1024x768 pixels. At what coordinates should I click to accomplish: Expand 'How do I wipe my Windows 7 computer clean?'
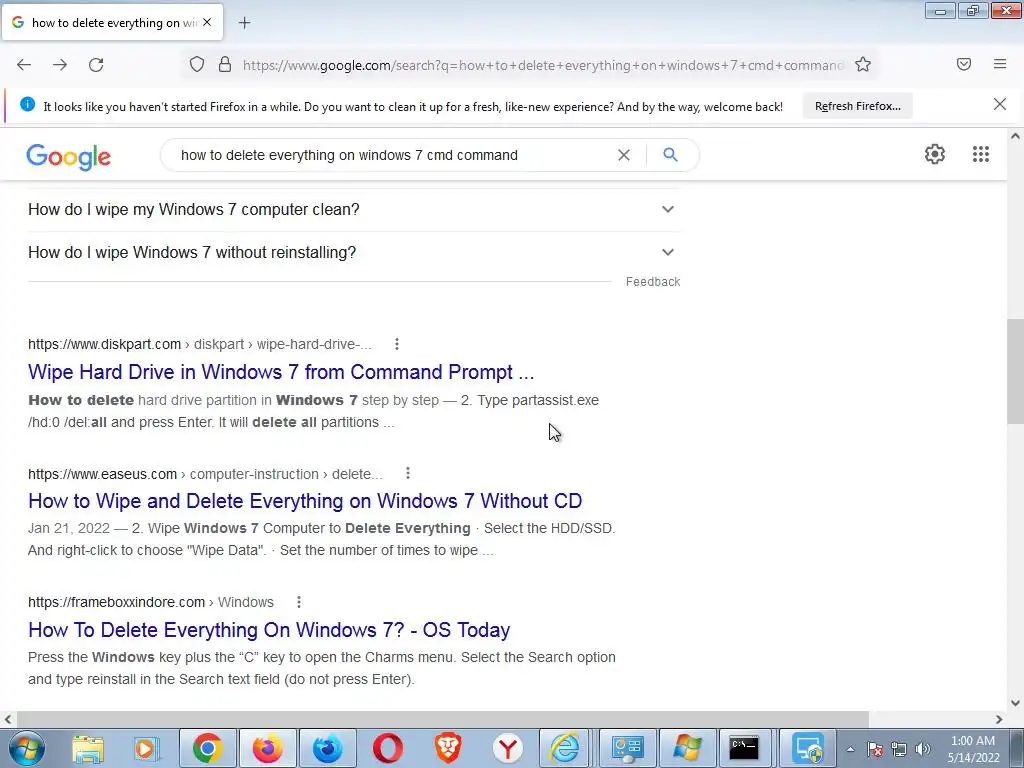point(354,210)
